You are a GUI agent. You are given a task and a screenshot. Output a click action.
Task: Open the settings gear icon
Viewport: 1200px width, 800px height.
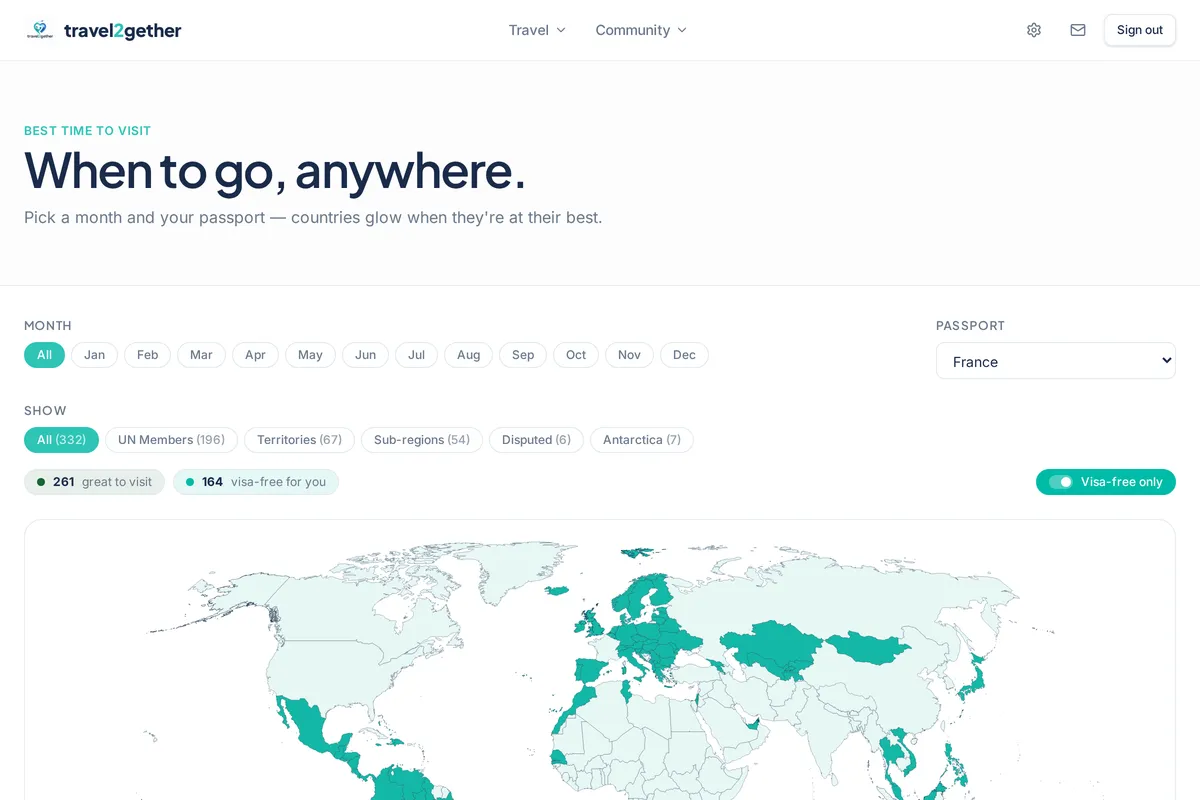(x=1034, y=30)
